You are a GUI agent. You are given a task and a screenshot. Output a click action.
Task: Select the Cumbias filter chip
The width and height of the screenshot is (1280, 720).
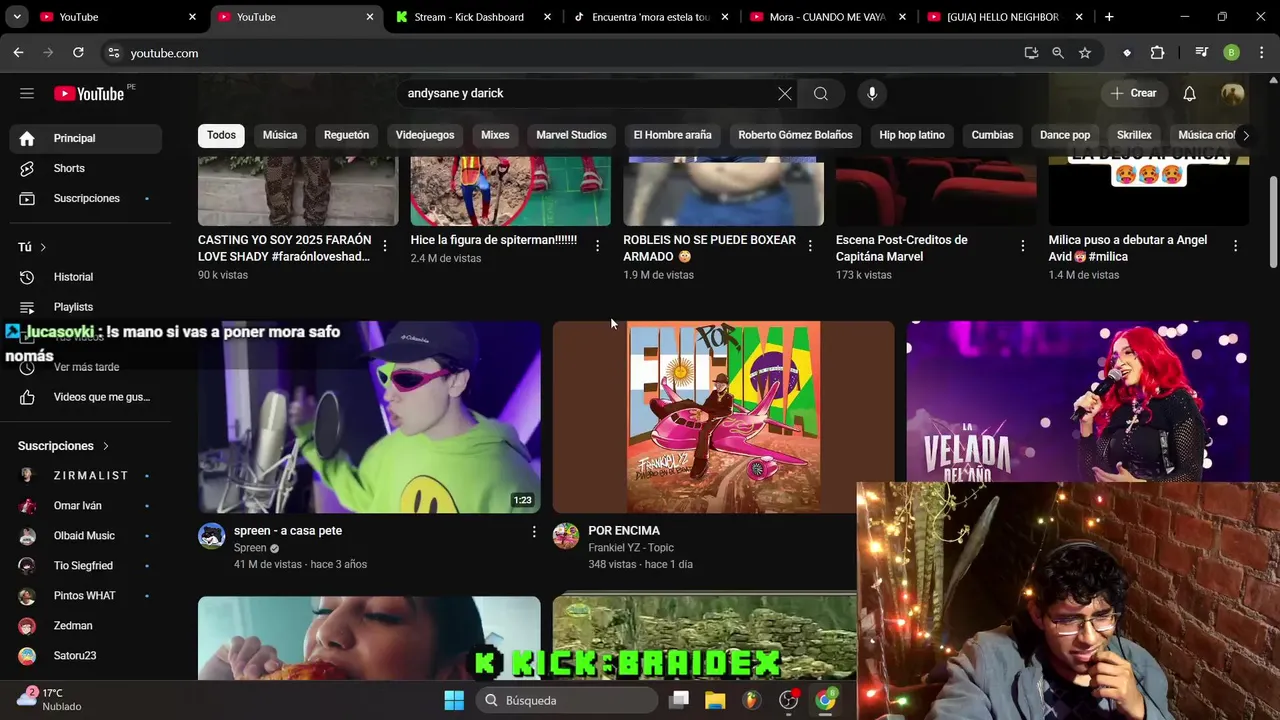click(x=992, y=135)
